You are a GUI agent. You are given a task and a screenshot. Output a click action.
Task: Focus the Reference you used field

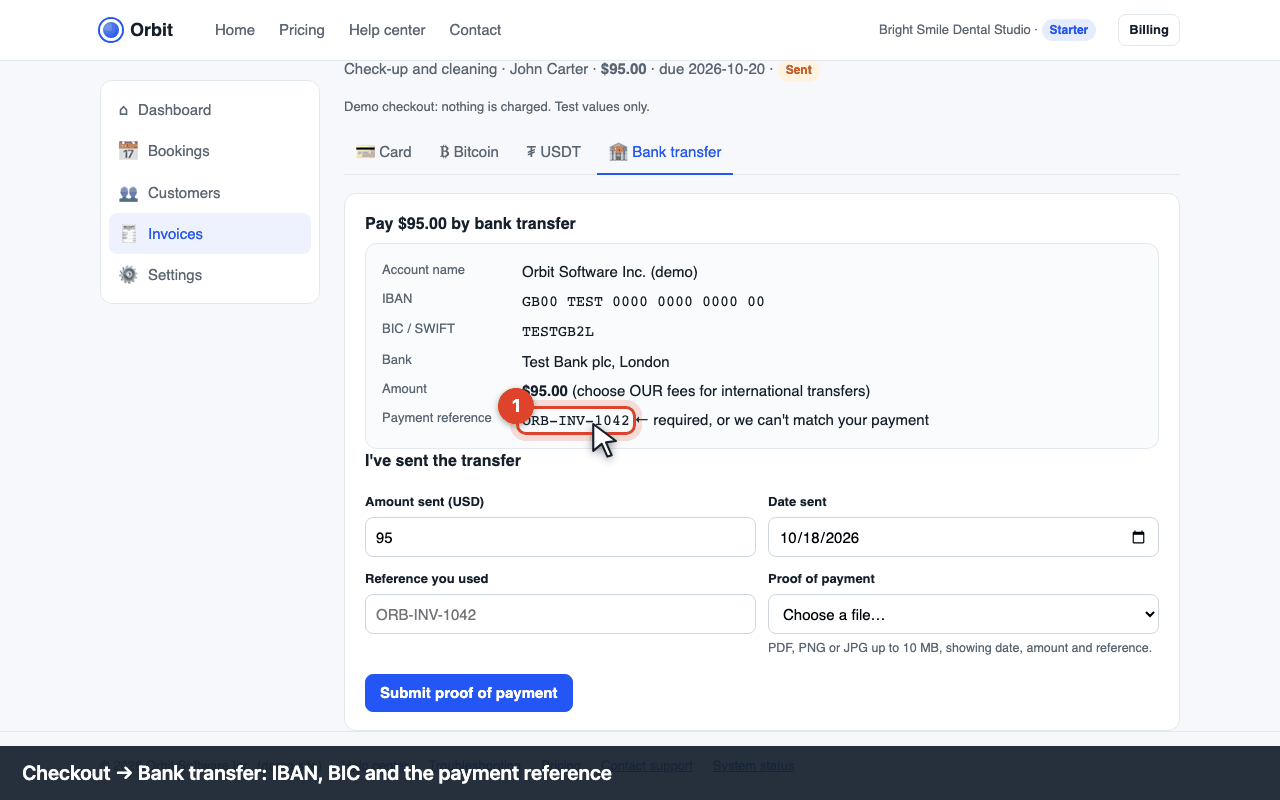click(560, 614)
